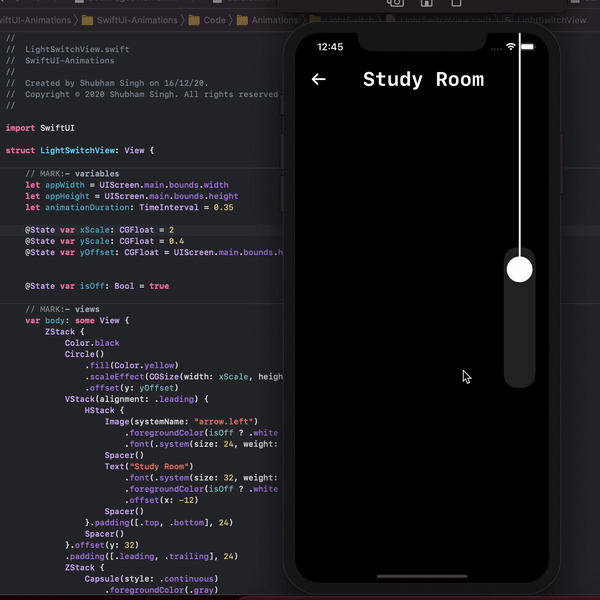Click the 'Text("Study Room")' code line
This screenshot has height=600, width=600.
[x=149, y=466]
